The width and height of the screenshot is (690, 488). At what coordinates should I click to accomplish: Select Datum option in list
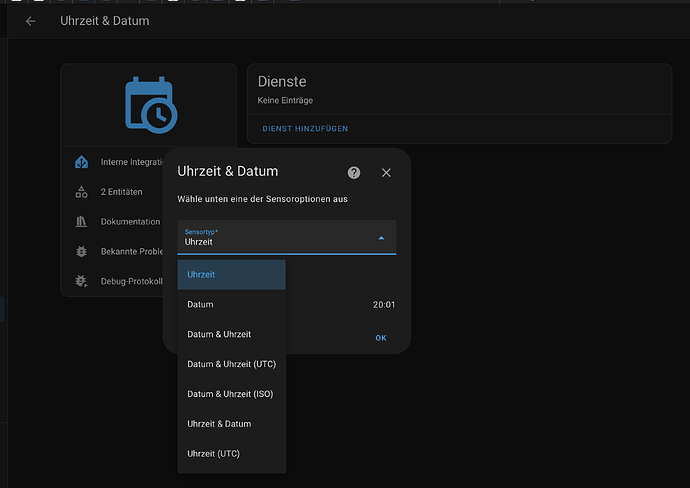click(x=231, y=305)
